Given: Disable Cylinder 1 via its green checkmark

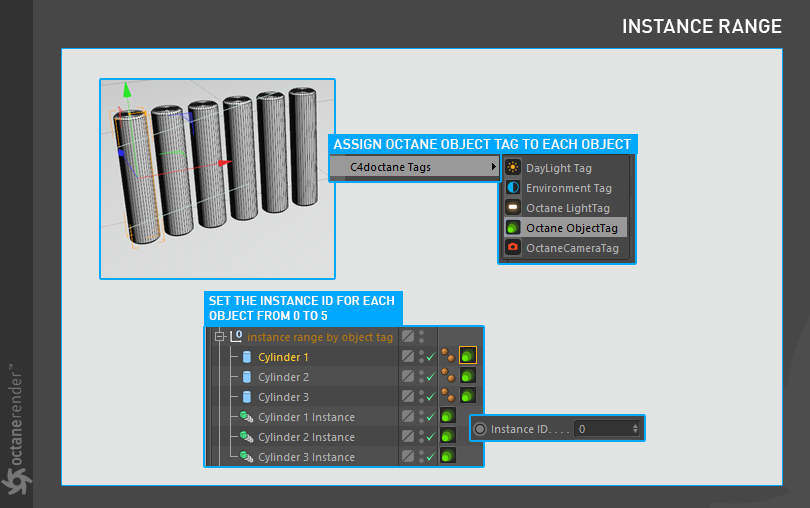Looking at the screenshot, I should 430,357.
